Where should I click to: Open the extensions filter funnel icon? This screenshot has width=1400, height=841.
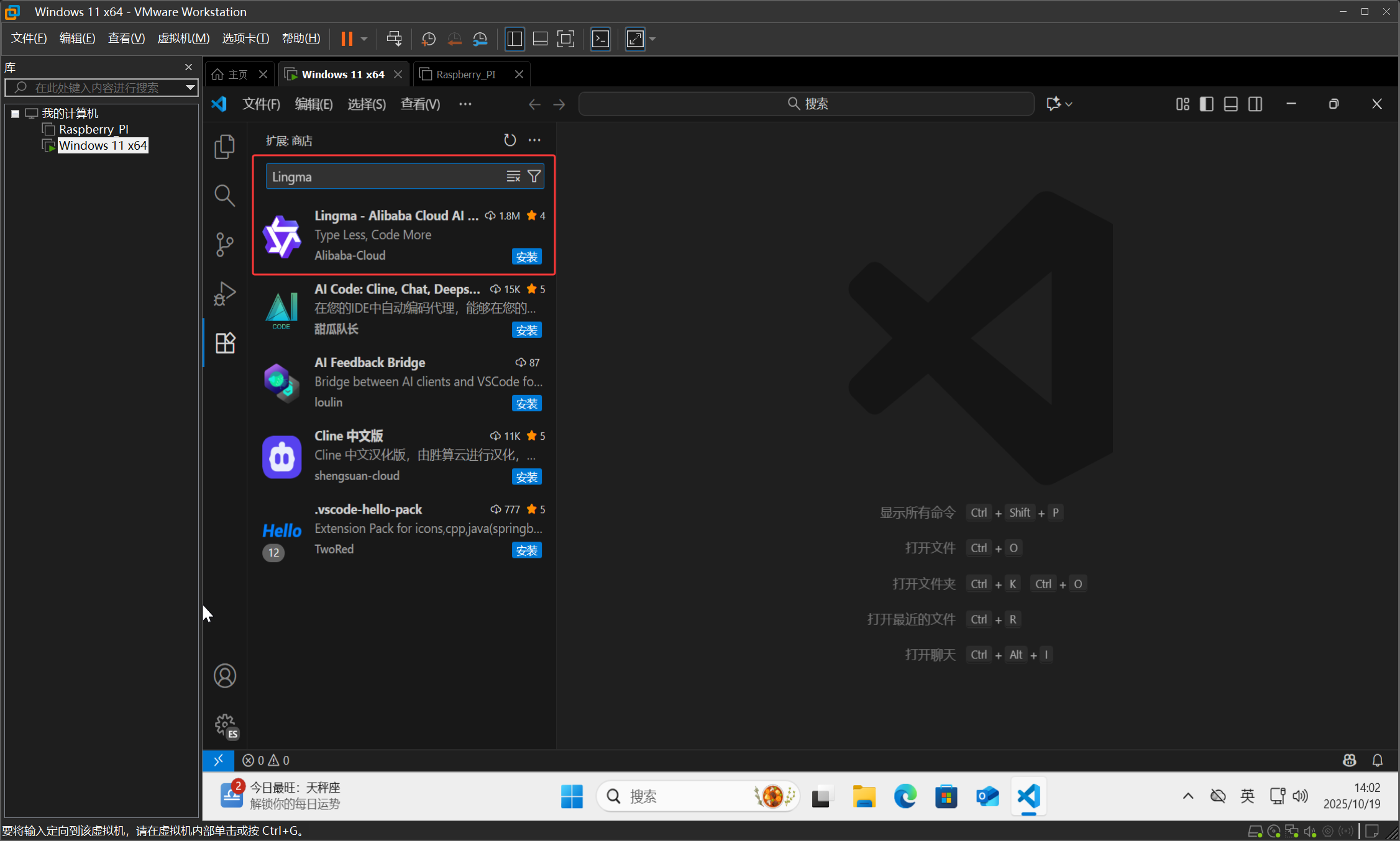click(533, 176)
